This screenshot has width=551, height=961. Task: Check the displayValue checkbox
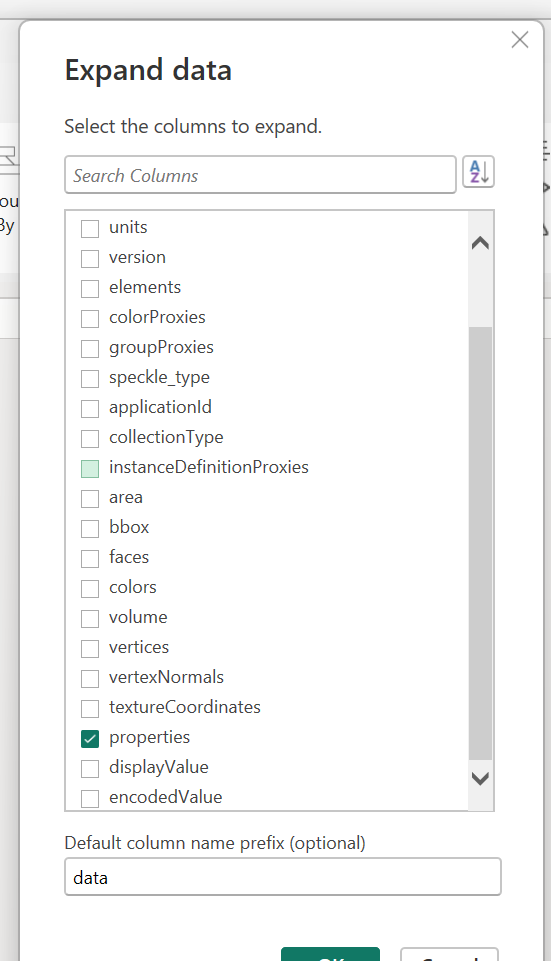(90, 769)
